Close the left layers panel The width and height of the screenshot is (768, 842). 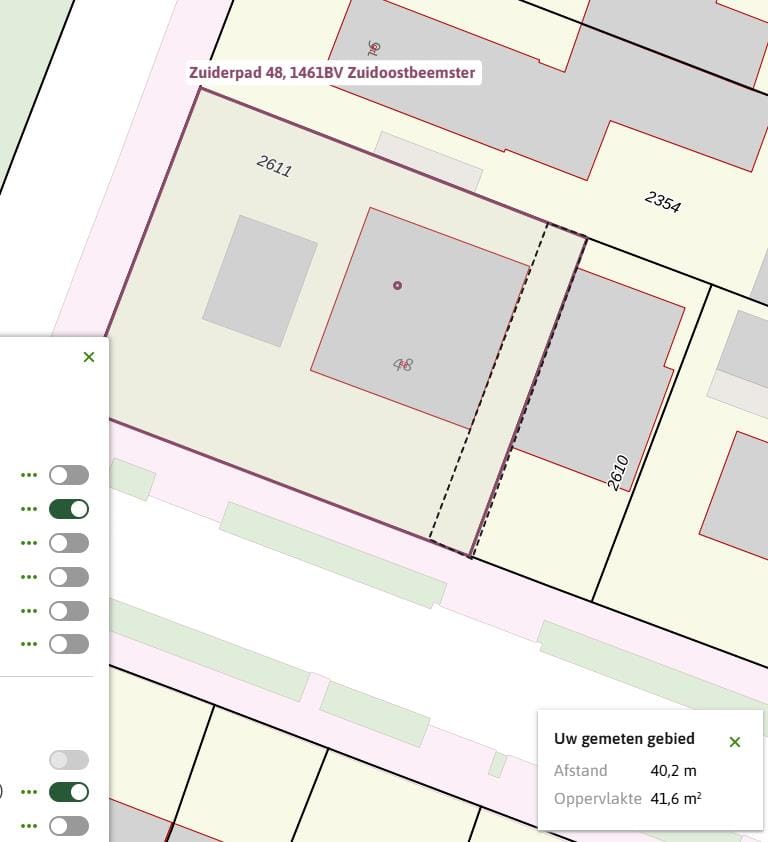[89, 357]
